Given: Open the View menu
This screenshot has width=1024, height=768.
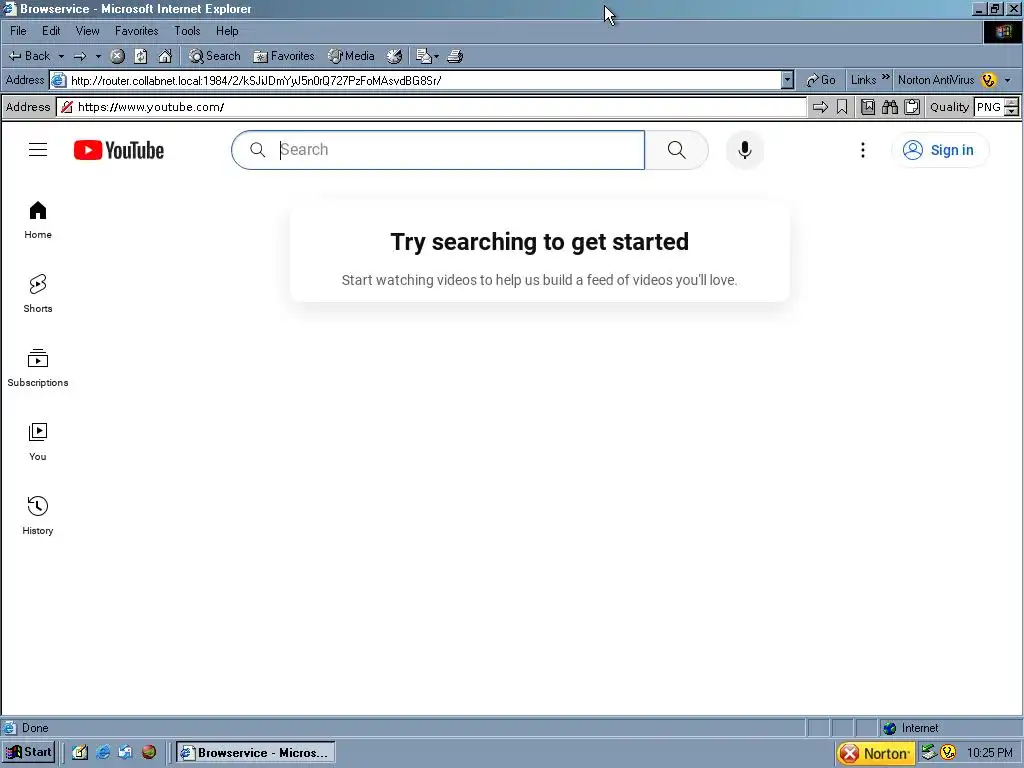Looking at the screenshot, I should [88, 31].
